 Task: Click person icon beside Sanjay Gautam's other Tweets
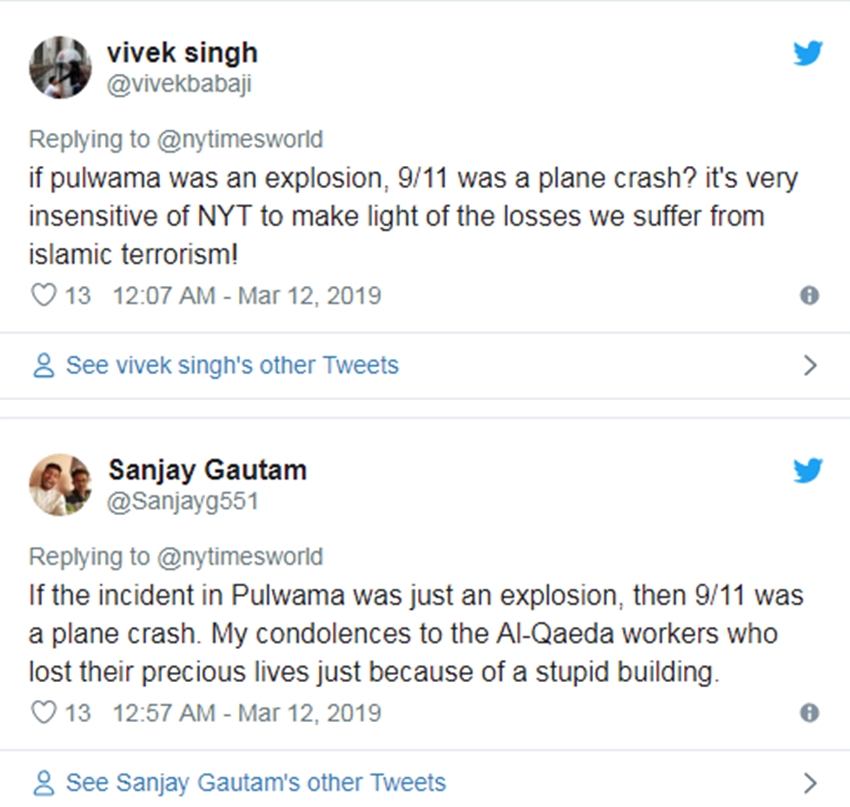[x=43, y=782]
